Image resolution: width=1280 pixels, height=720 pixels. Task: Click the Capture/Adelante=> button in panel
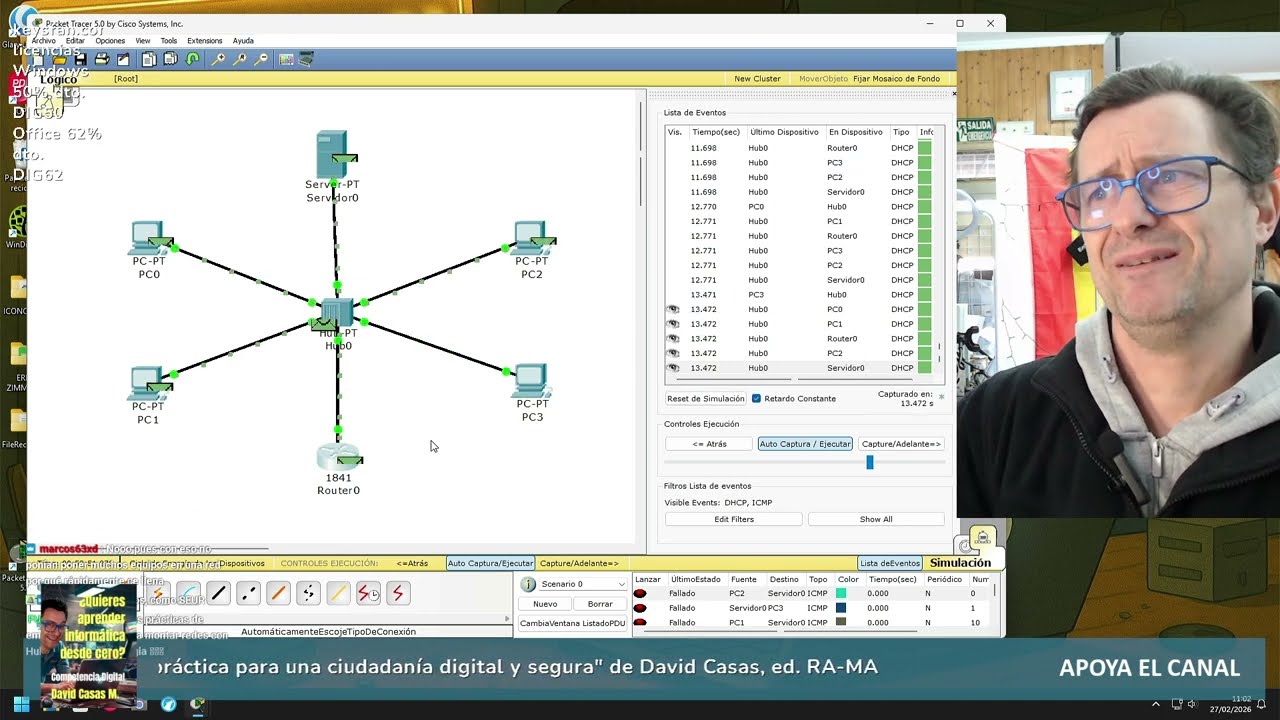tap(901, 444)
